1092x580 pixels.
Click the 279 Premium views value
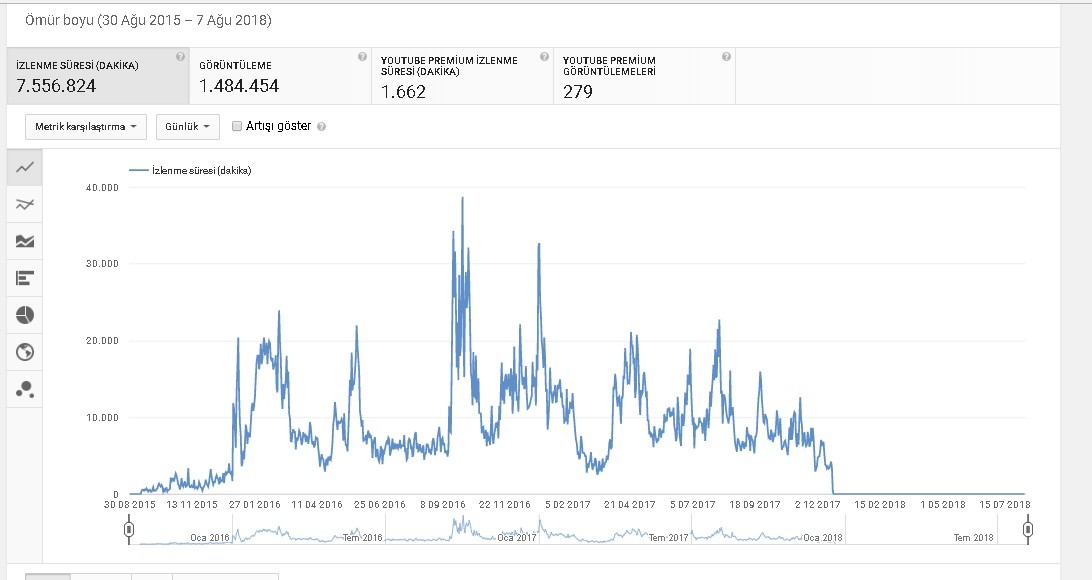point(578,91)
